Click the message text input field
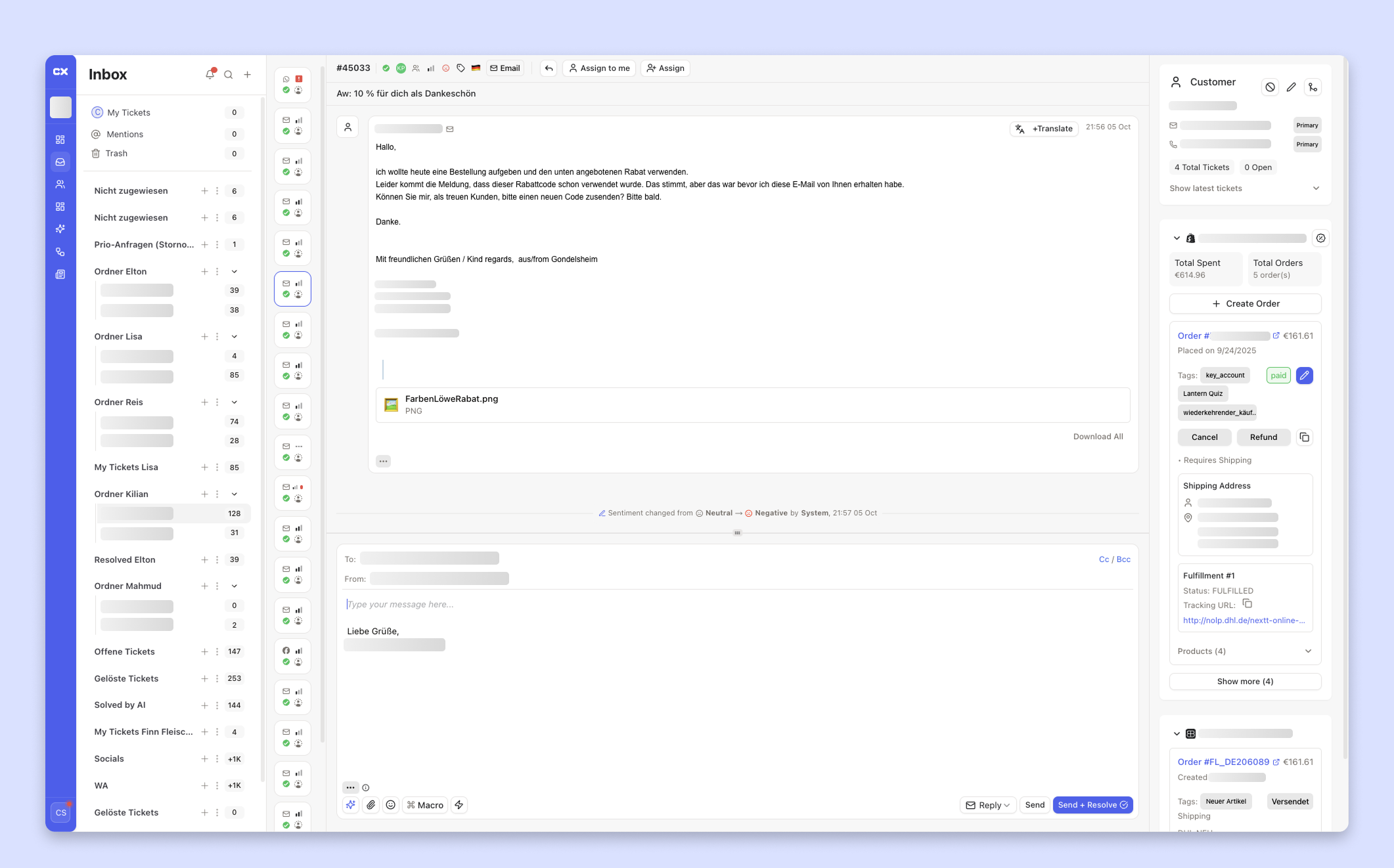 pyautogui.click(x=736, y=604)
